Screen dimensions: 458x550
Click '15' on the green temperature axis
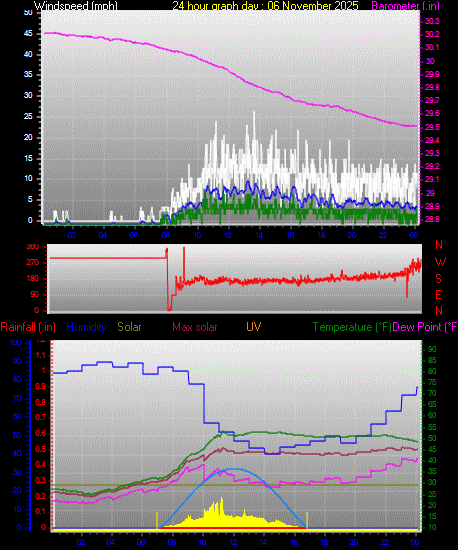(432, 516)
